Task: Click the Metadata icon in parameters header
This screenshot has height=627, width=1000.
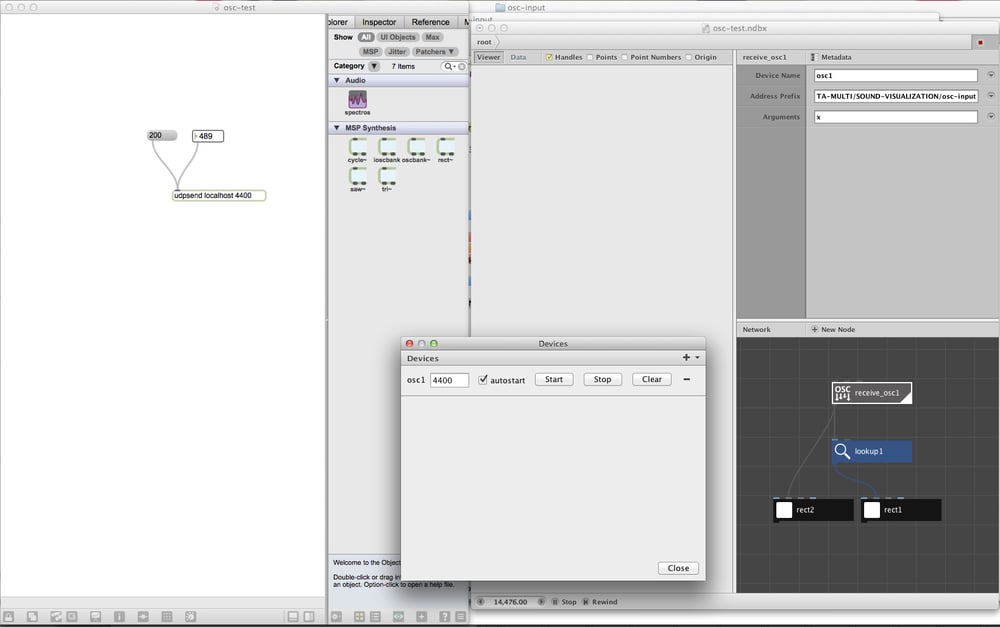Action: coord(813,57)
